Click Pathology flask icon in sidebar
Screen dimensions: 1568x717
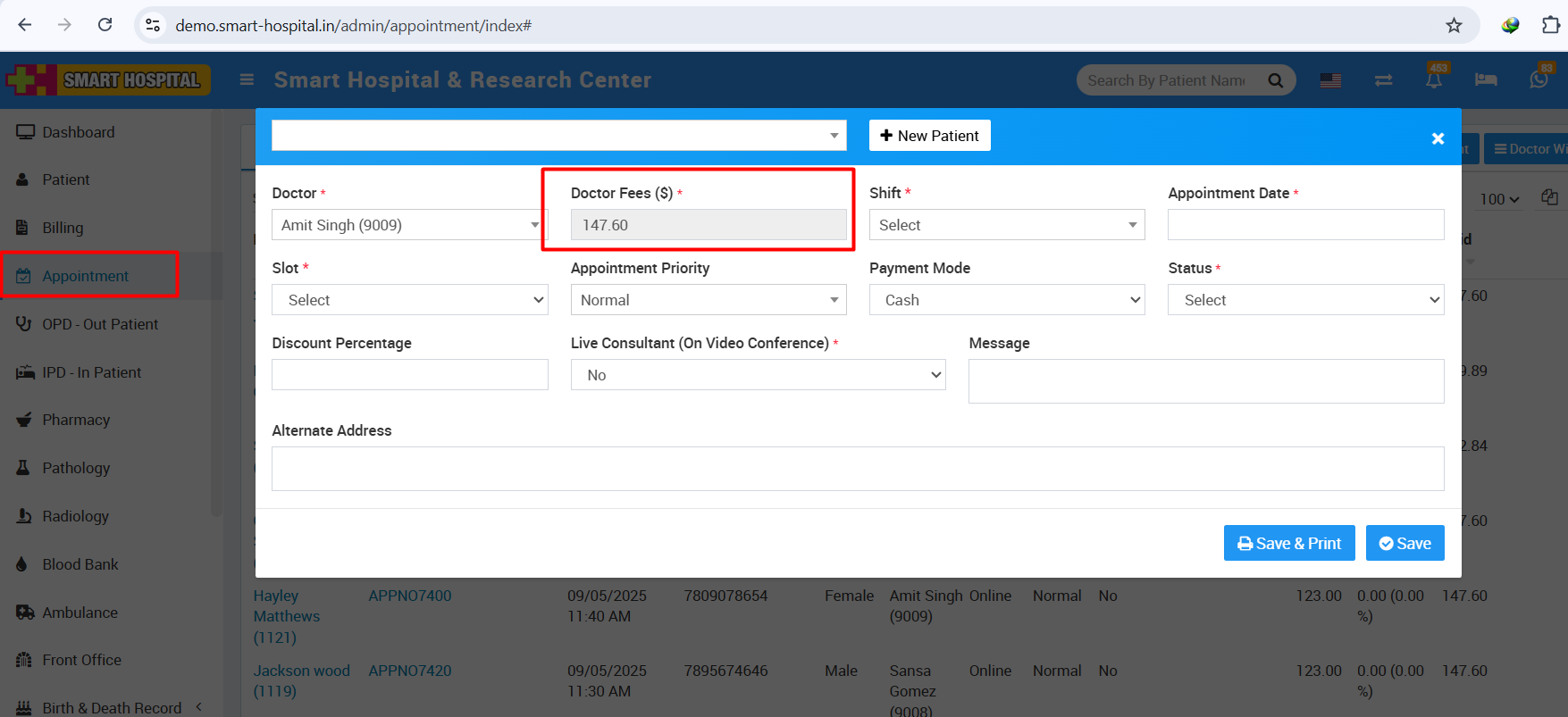pyautogui.click(x=23, y=468)
